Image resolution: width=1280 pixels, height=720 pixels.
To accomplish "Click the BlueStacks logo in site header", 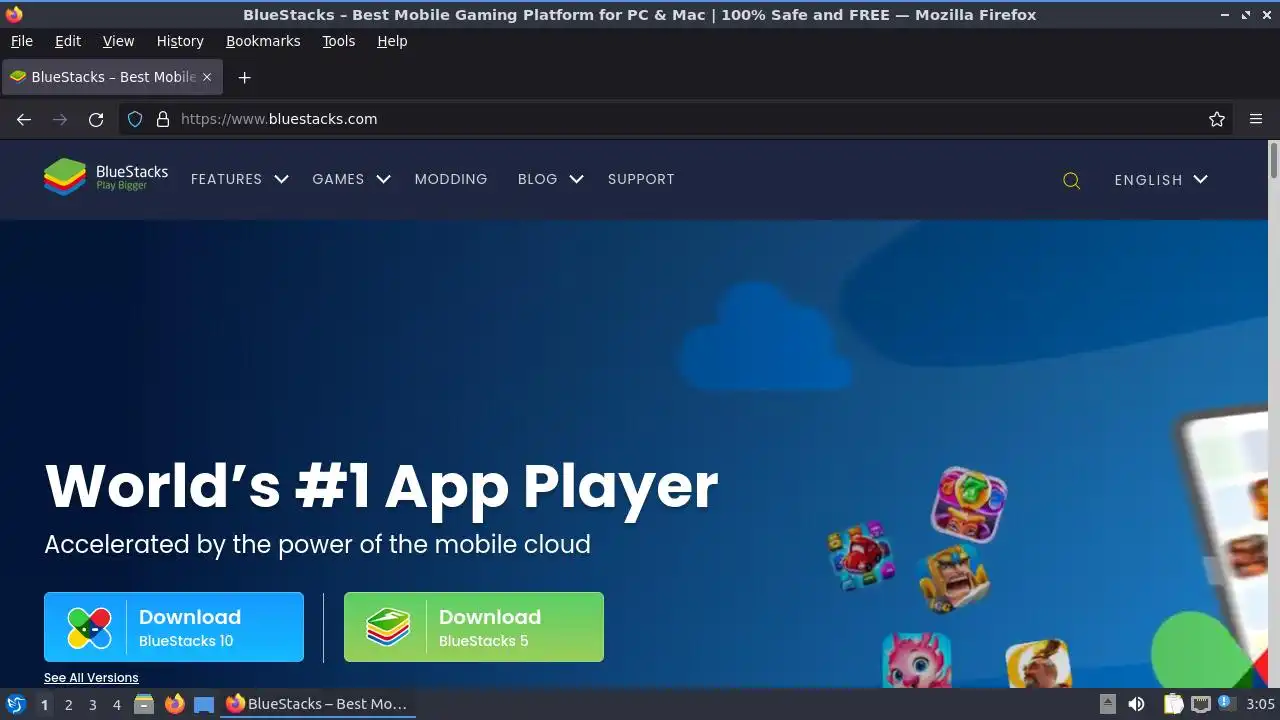I will [x=106, y=178].
